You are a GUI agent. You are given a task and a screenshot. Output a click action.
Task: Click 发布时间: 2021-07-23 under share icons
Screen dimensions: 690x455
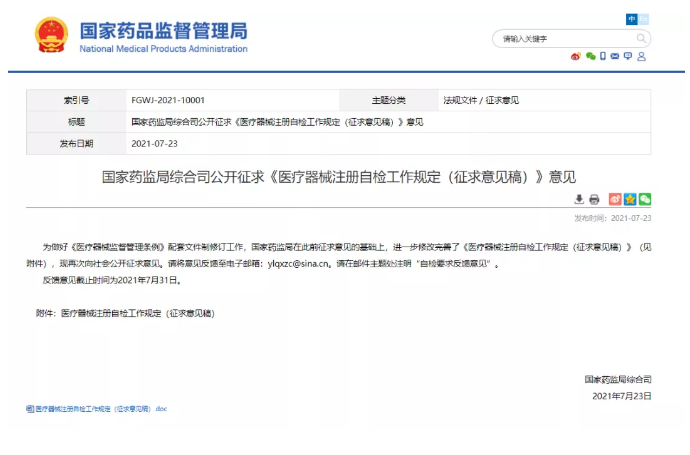(613, 218)
